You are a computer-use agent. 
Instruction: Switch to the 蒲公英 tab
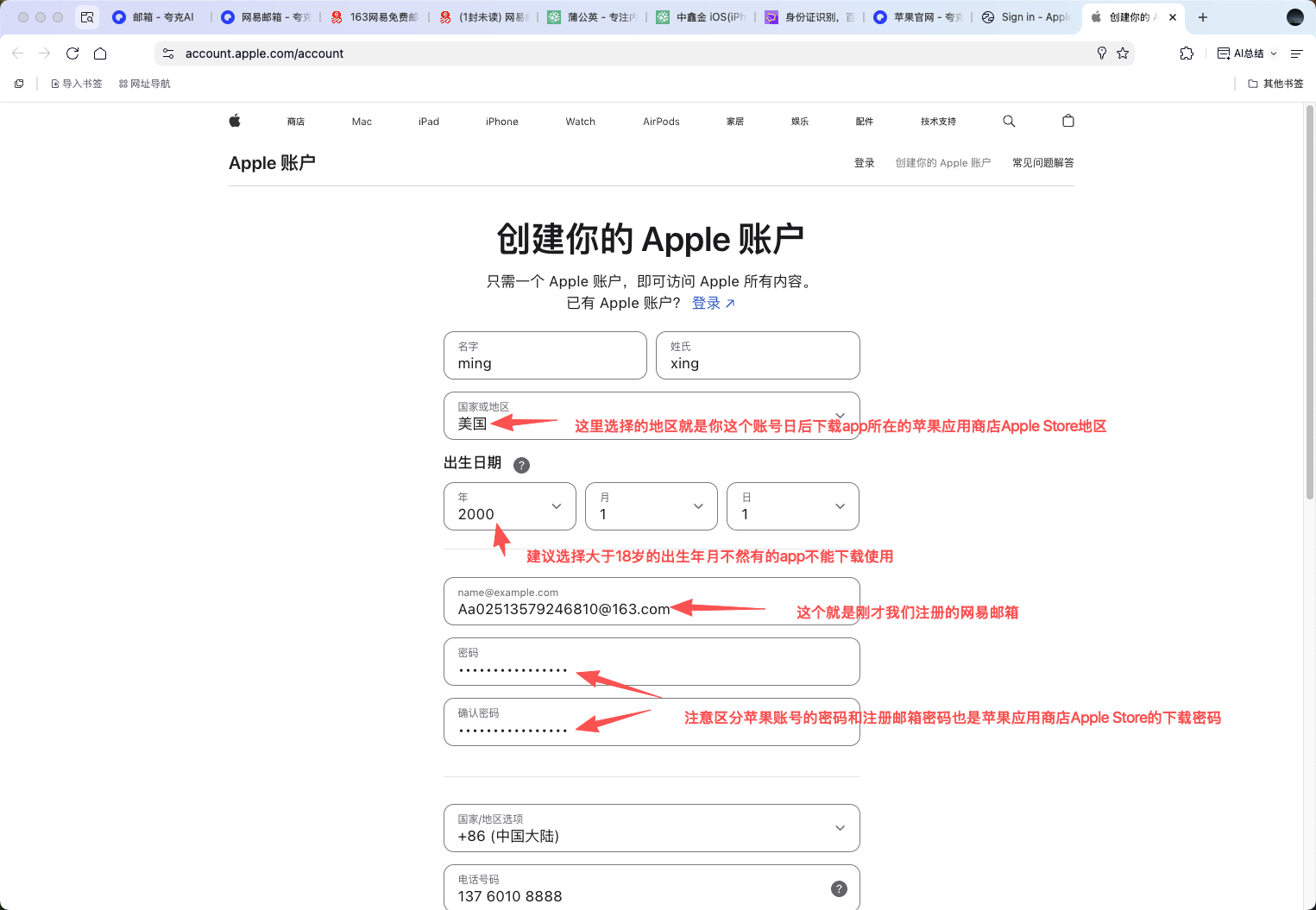click(x=592, y=17)
